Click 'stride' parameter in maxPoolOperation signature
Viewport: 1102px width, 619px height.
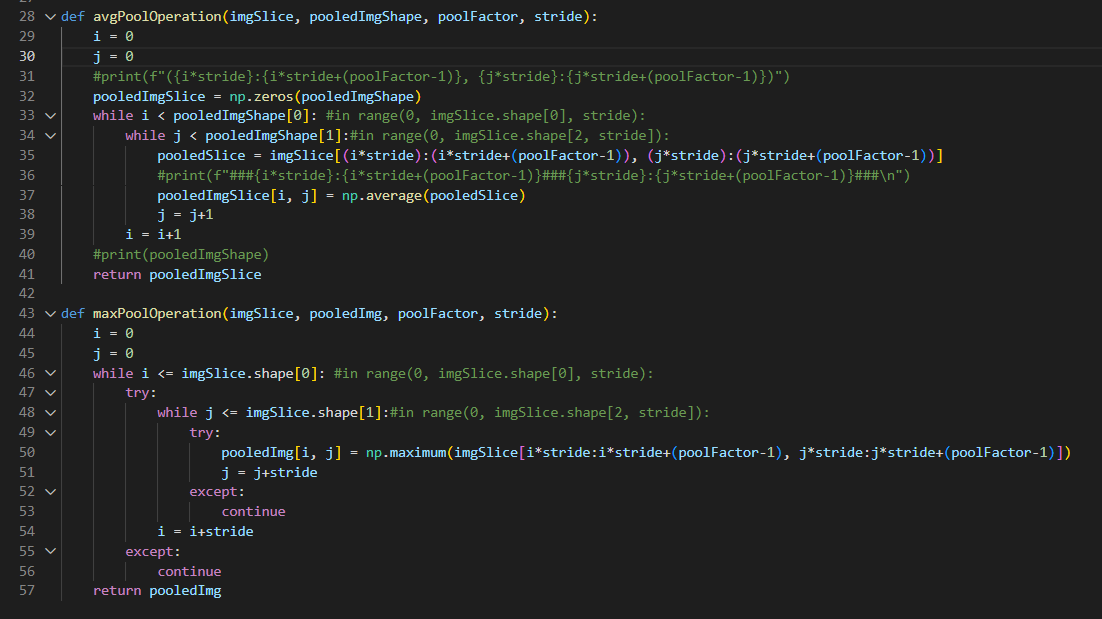(518, 313)
